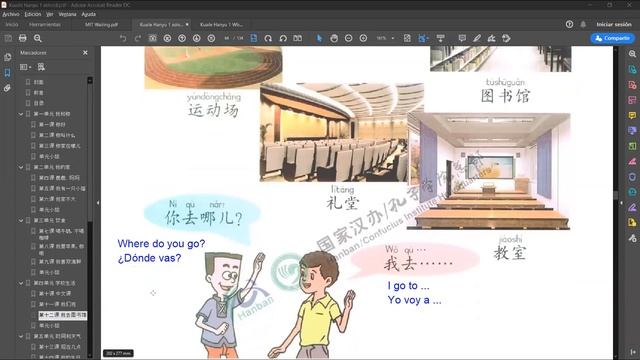
Task: Open the search tool in right pane
Action: (632, 53)
